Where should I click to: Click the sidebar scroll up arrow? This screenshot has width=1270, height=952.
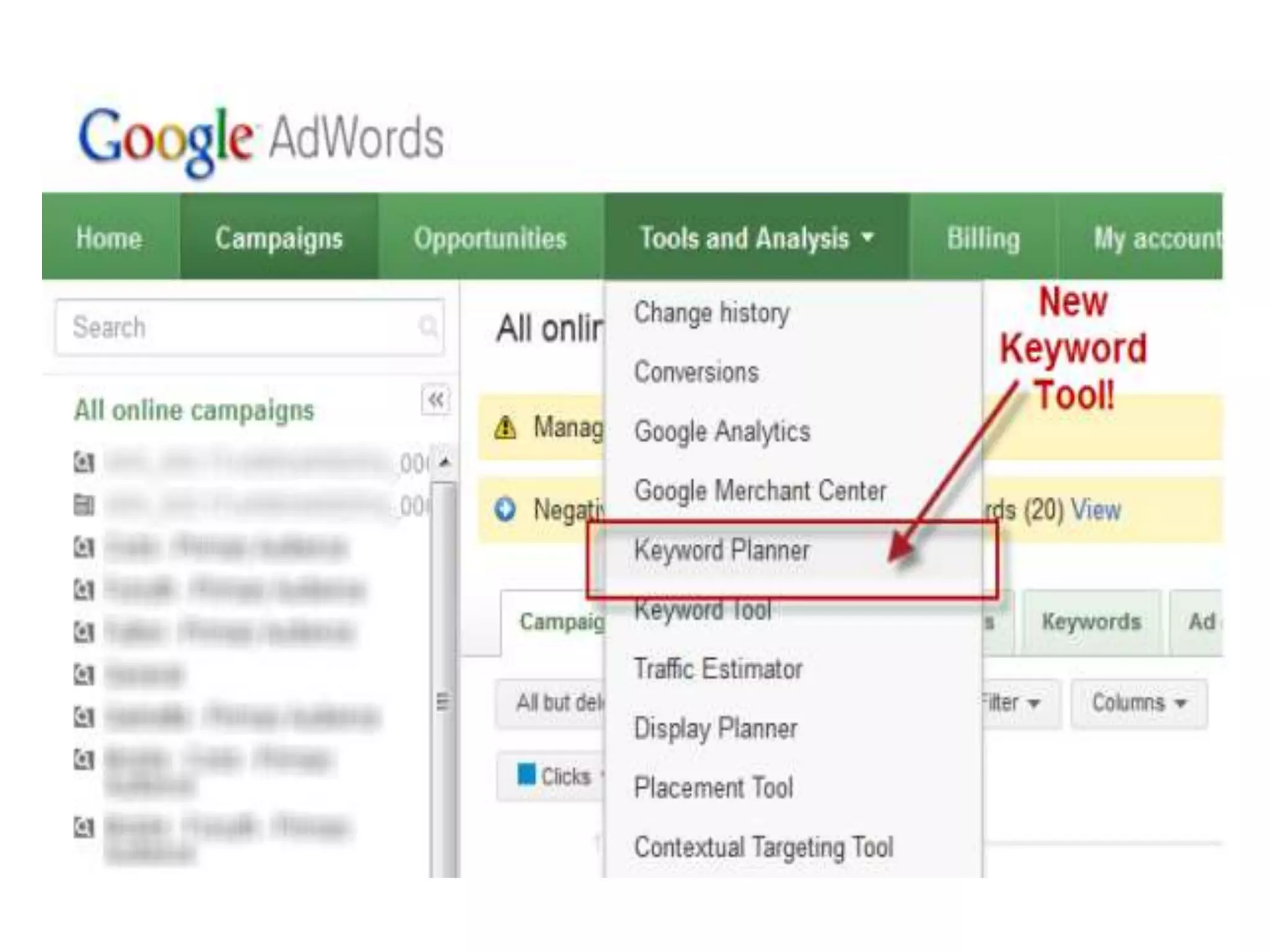pyautogui.click(x=444, y=462)
